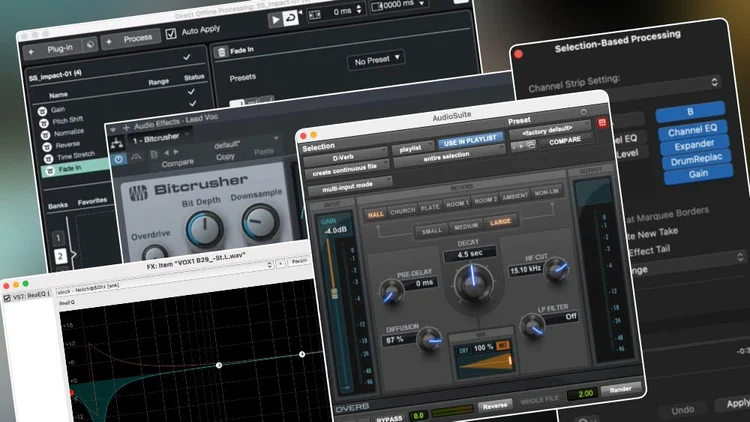750x422 pixels.
Task: Open the default preset dropdown in Bitcrusher
Action: tap(245, 142)
